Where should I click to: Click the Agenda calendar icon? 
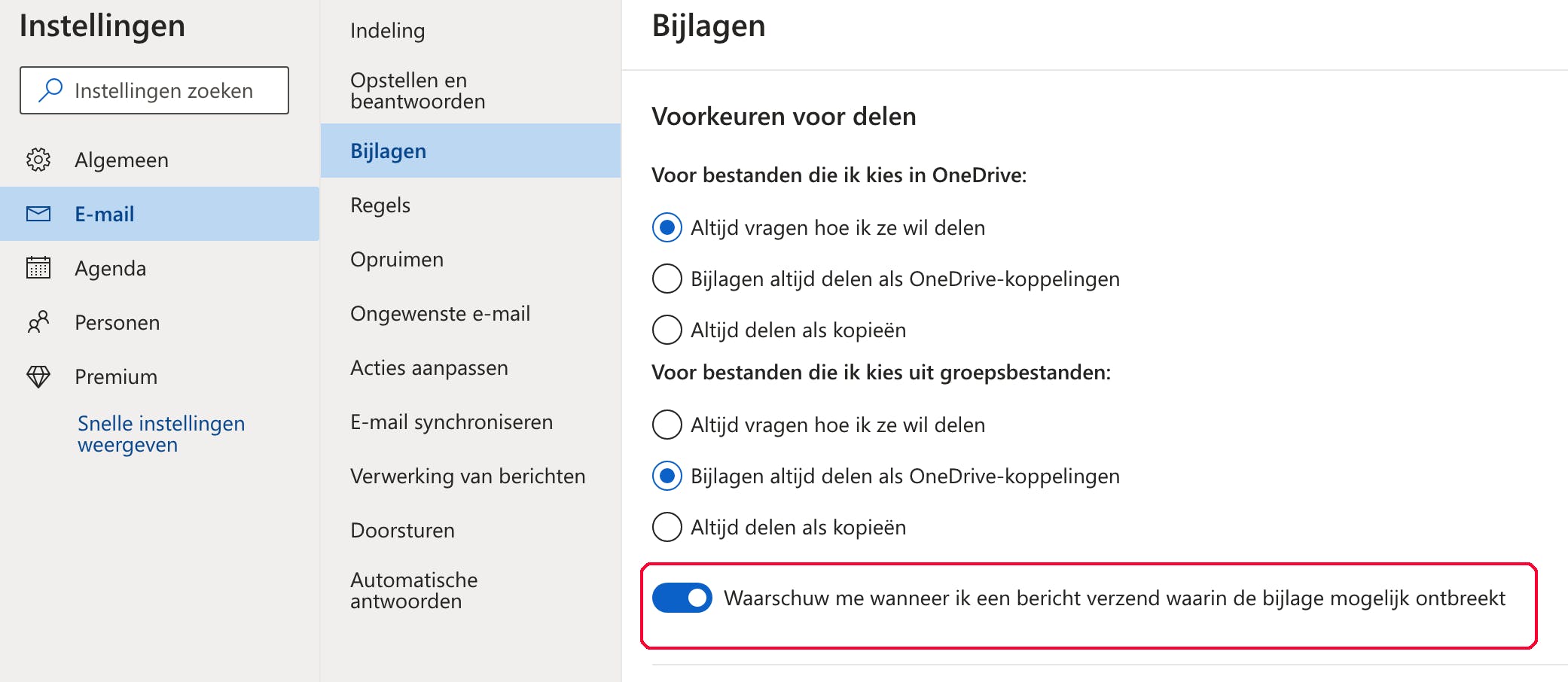[38, 268]
